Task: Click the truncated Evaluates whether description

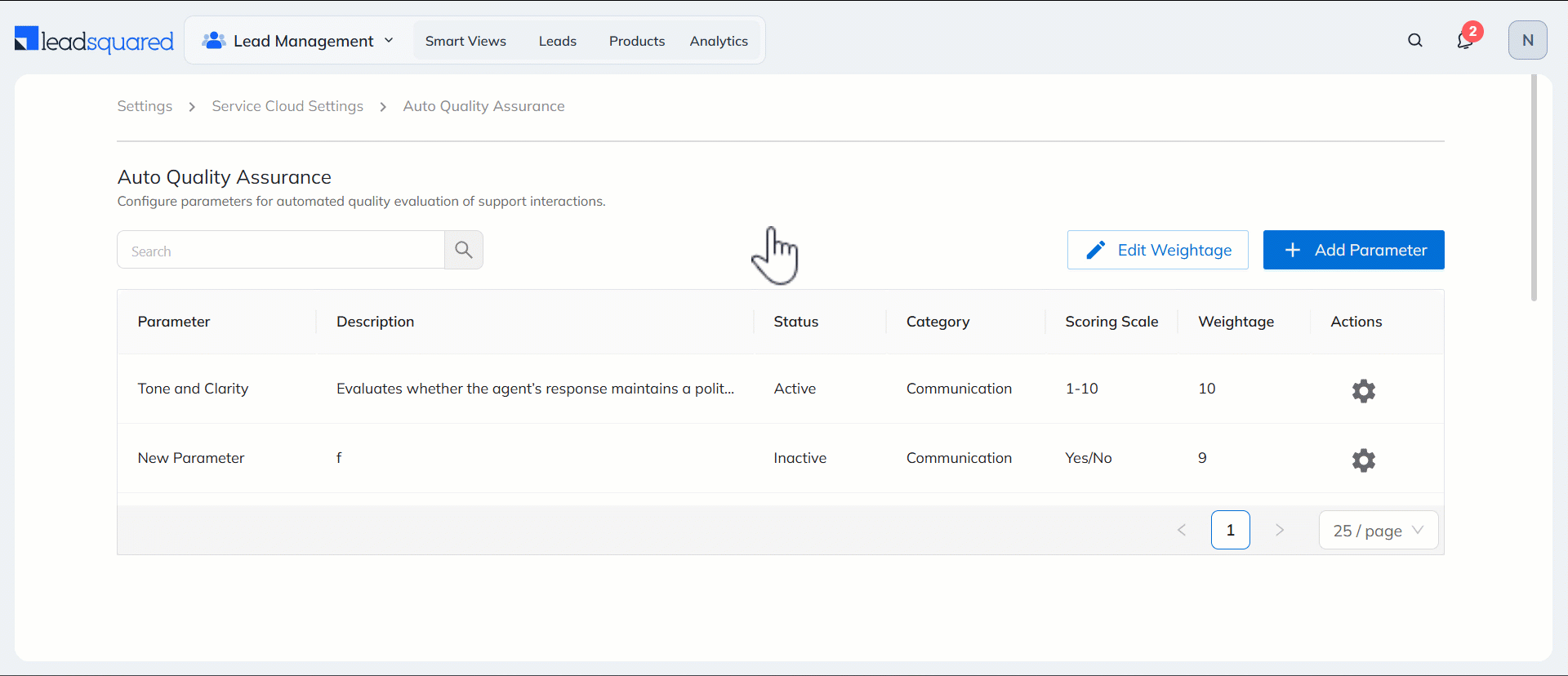Action: point(536,389)
